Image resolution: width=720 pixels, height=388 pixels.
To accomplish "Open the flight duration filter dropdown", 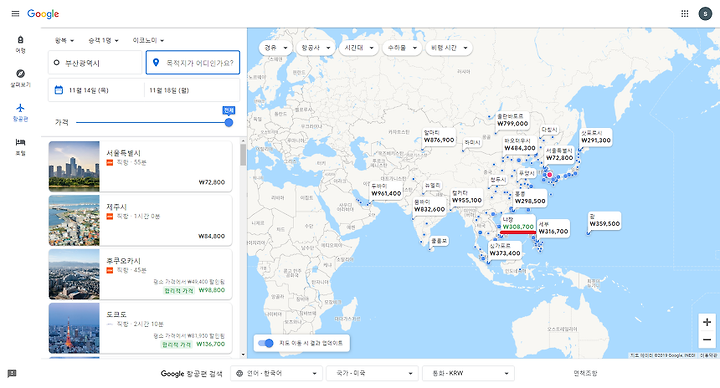I will tap(449, 48).
